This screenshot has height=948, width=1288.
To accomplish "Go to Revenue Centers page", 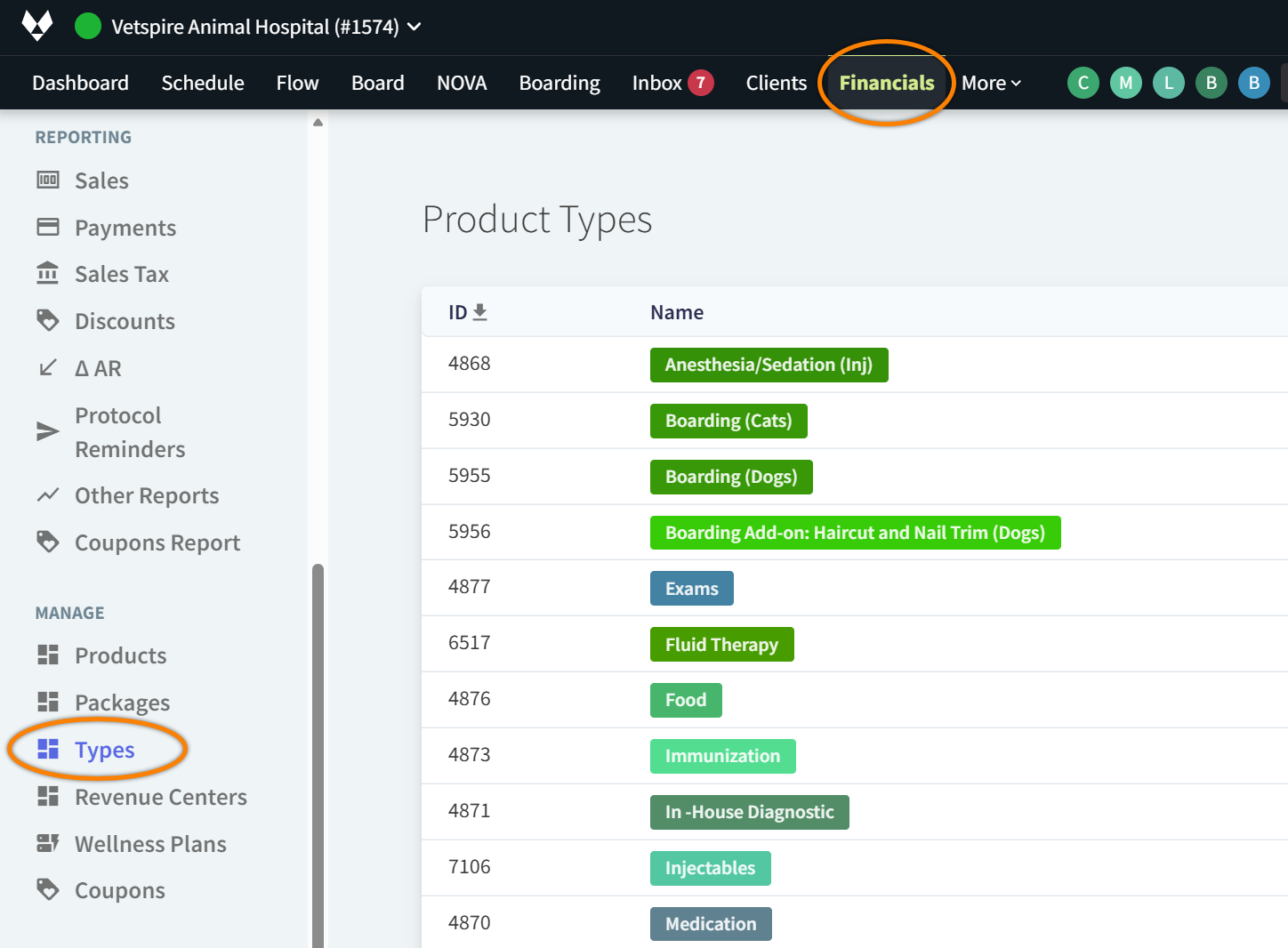I will click(160, 798).
